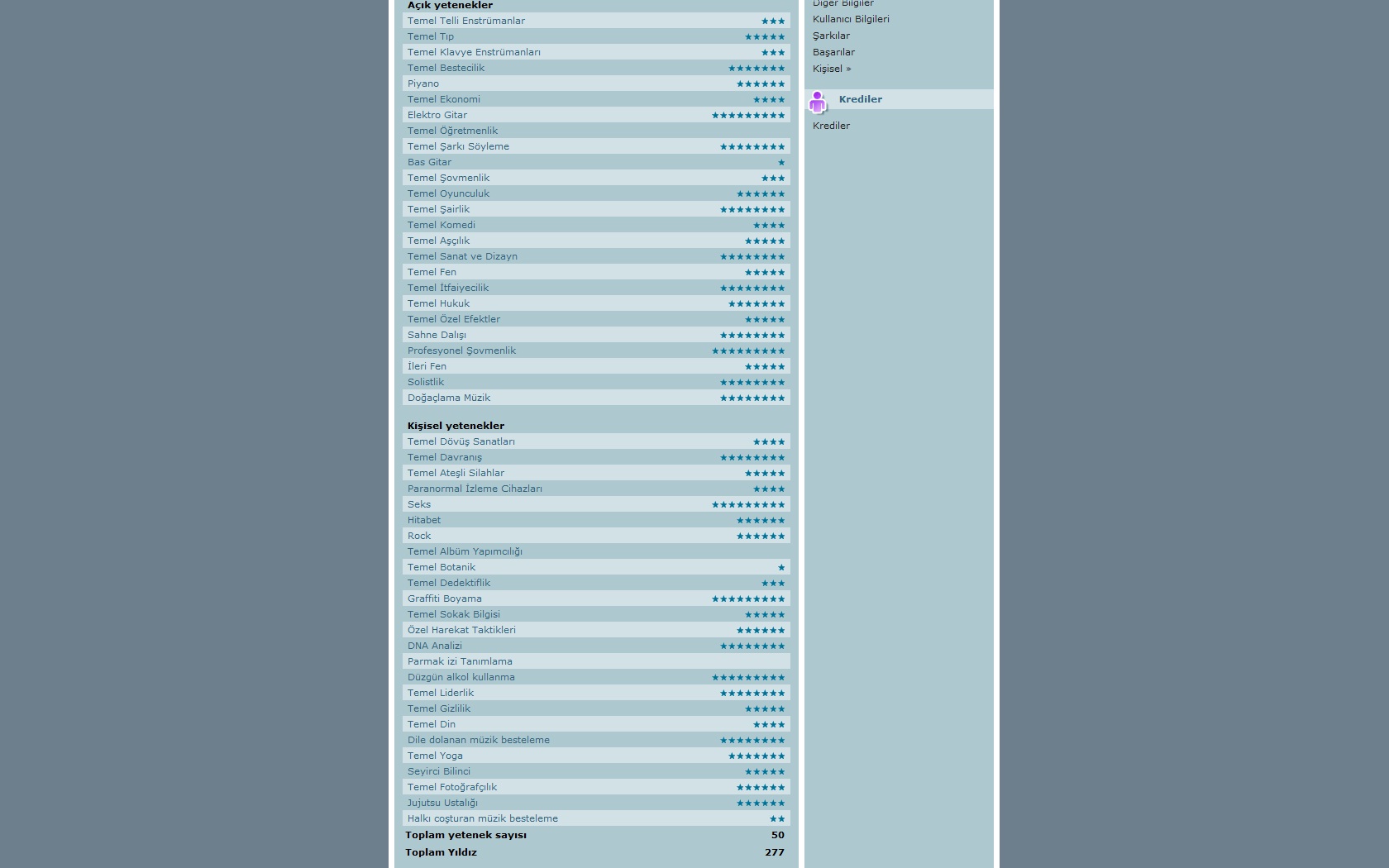The image size is (1389, 868).
Task: Click the Rock skill
Action: [418, 536]
